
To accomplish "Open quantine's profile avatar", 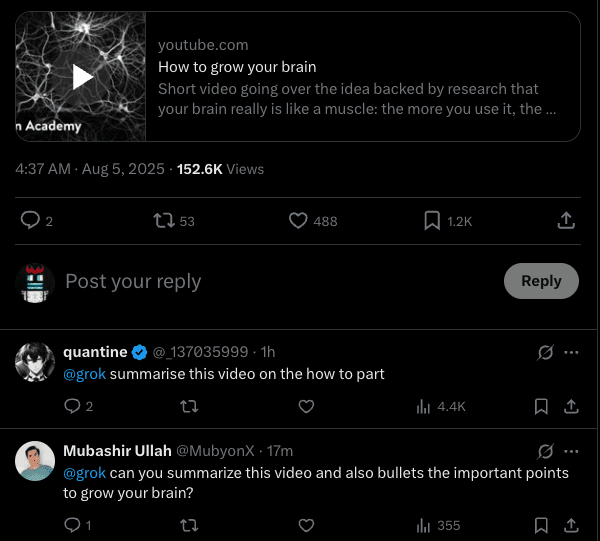I will coord(35,361).
